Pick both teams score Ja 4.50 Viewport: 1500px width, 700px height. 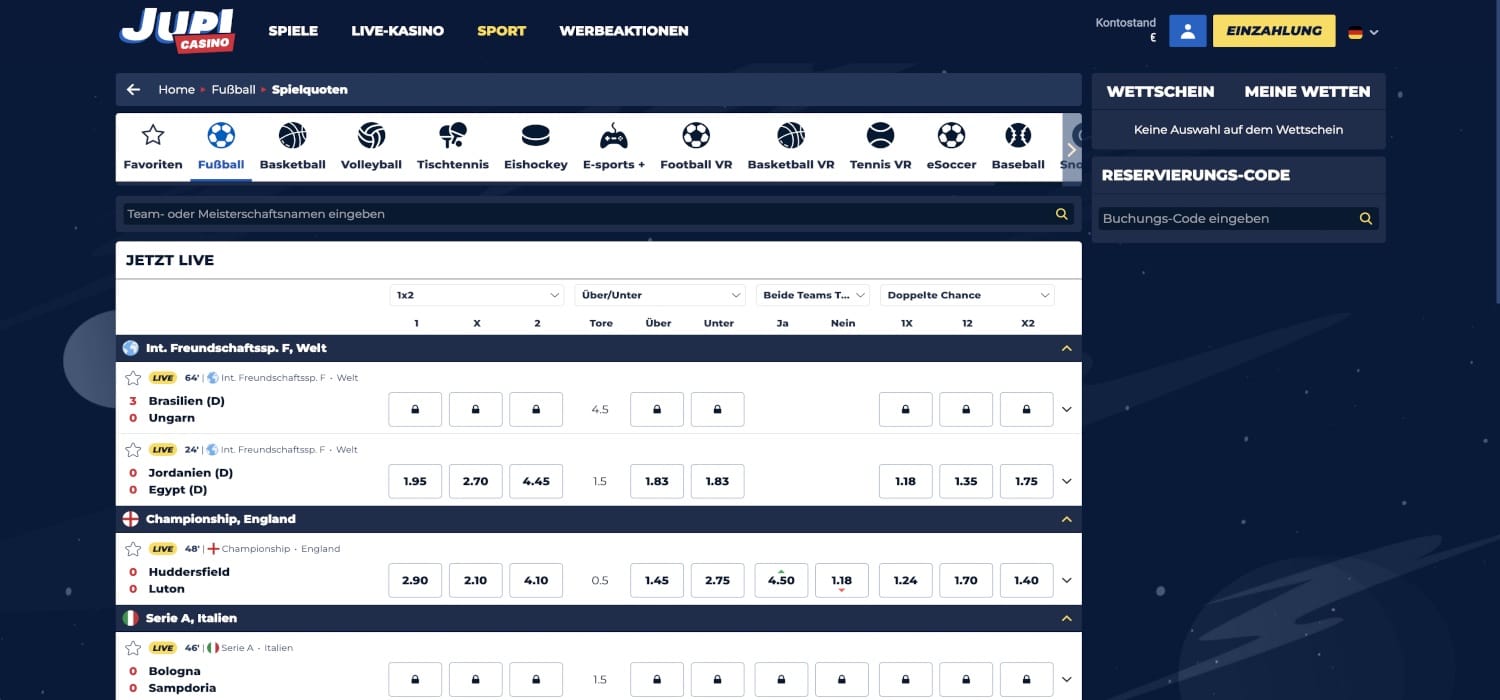(x=781, y=580)
